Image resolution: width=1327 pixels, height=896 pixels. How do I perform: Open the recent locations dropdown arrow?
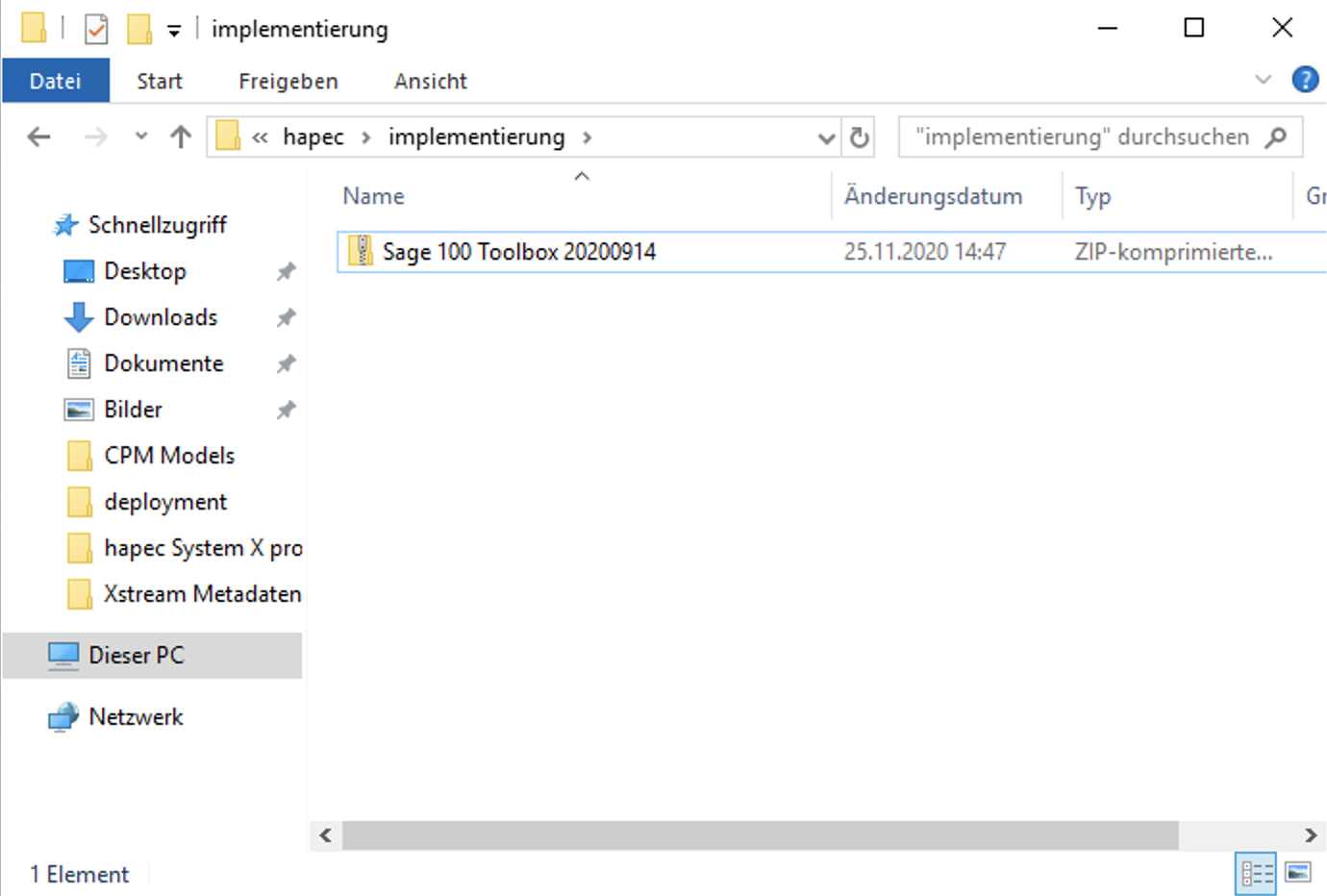click(x=141, y=137)
